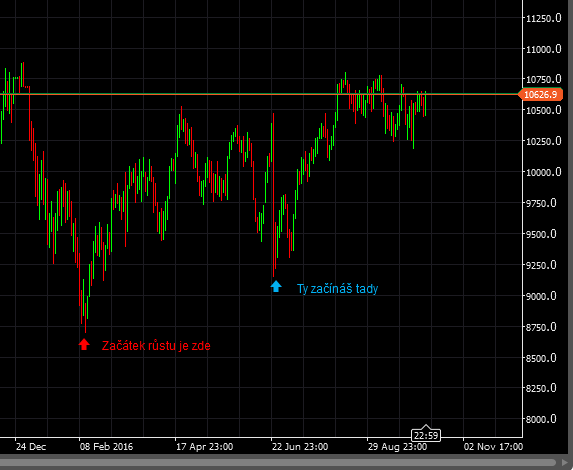
Task: Click the 10750.0 price axis label
Action: [x=543, y=79]
